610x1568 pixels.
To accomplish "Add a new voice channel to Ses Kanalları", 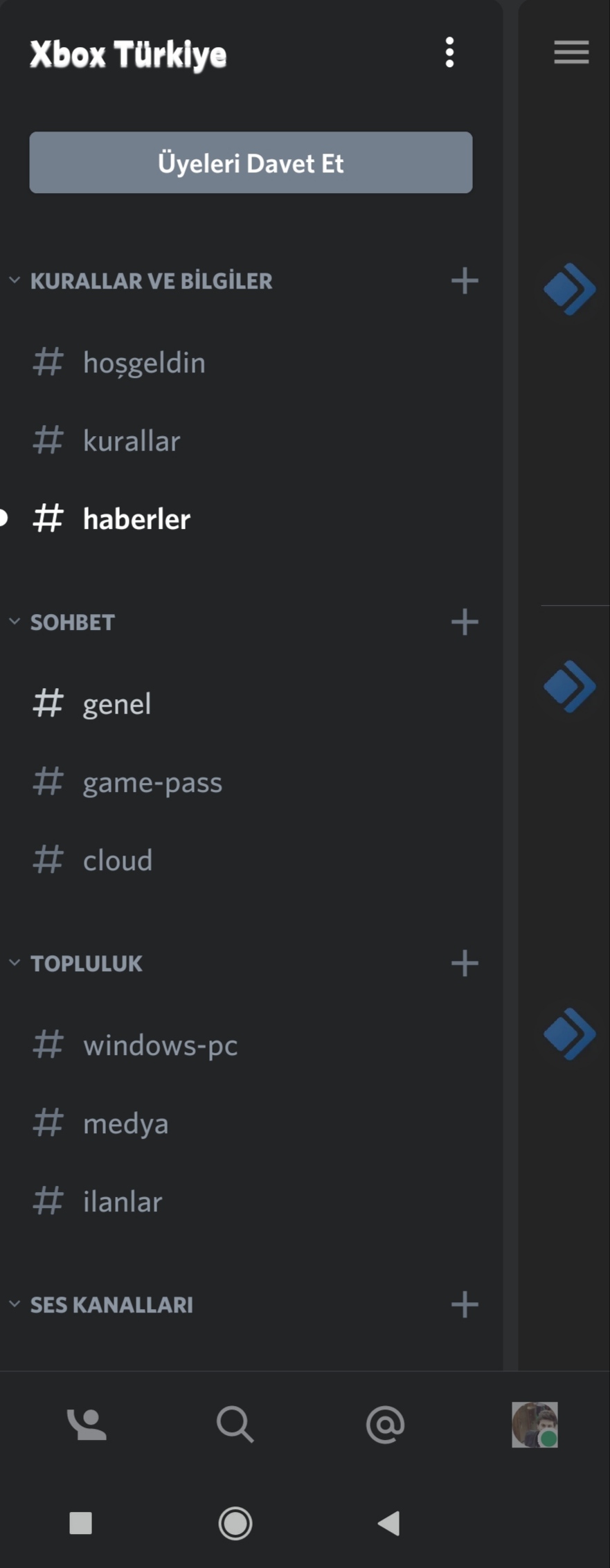I will click(465, 1305).
